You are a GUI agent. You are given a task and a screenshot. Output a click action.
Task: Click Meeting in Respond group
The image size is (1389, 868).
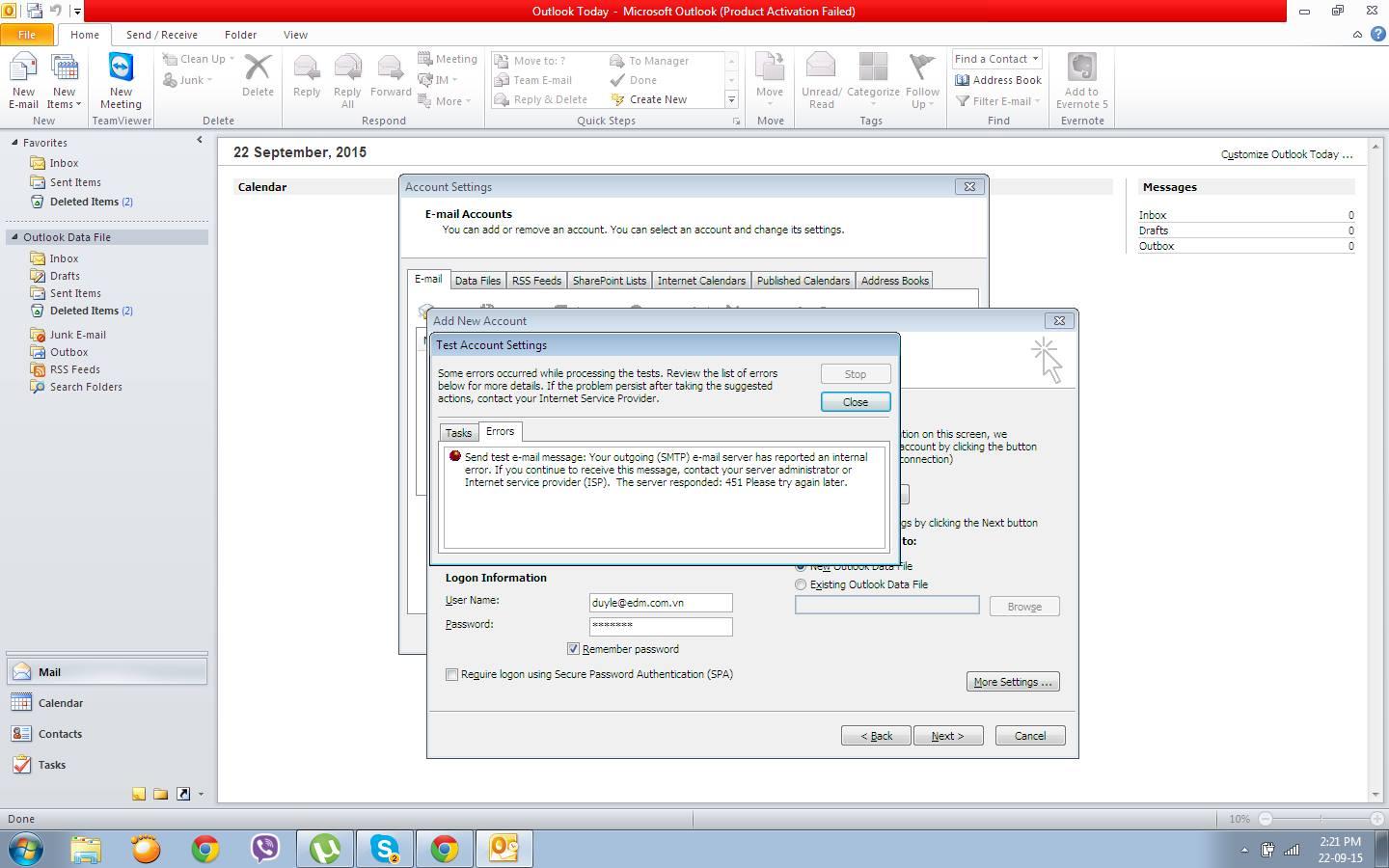[x=448, y=59]
